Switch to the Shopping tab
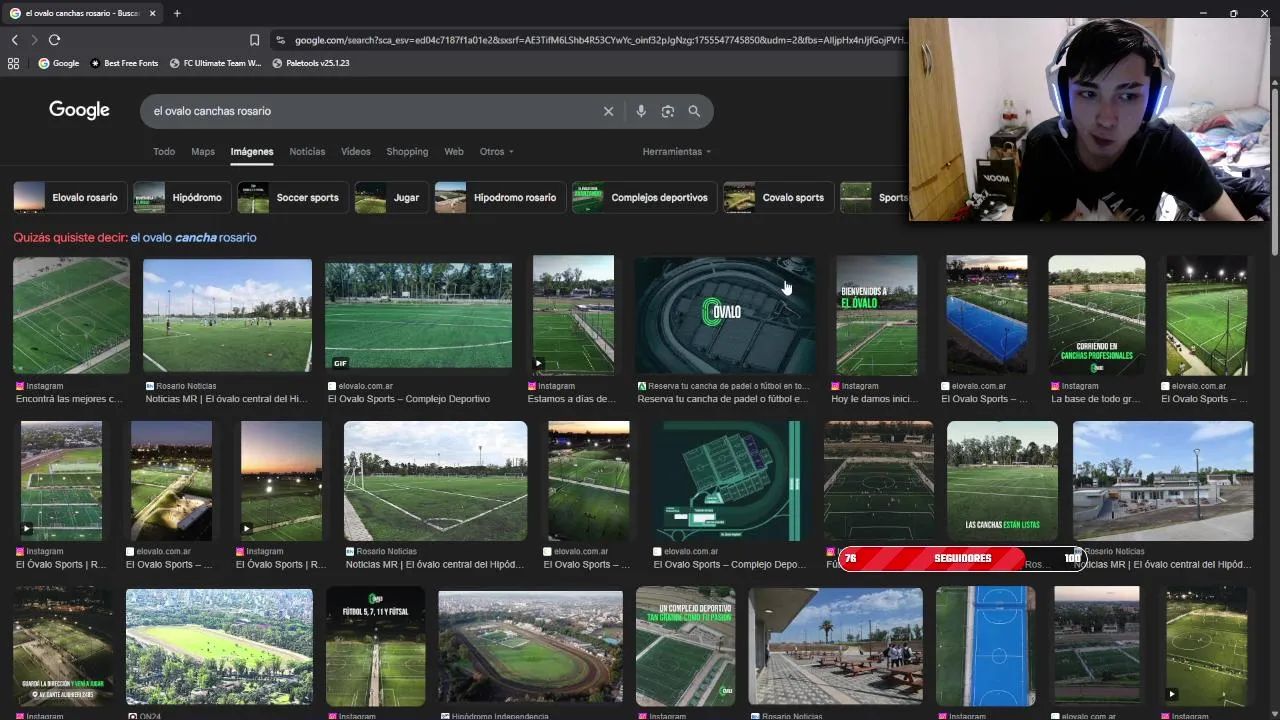Image resolution: width=1280 pixels, height=720 pixels. 407,152
